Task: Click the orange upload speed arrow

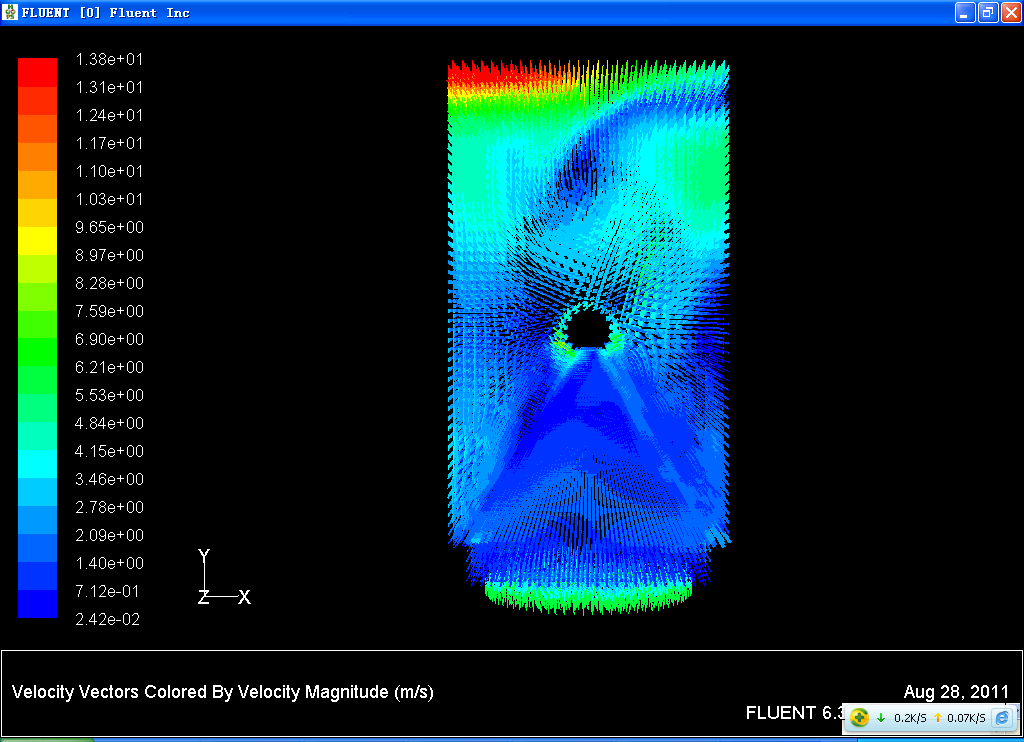Action: 937,717
